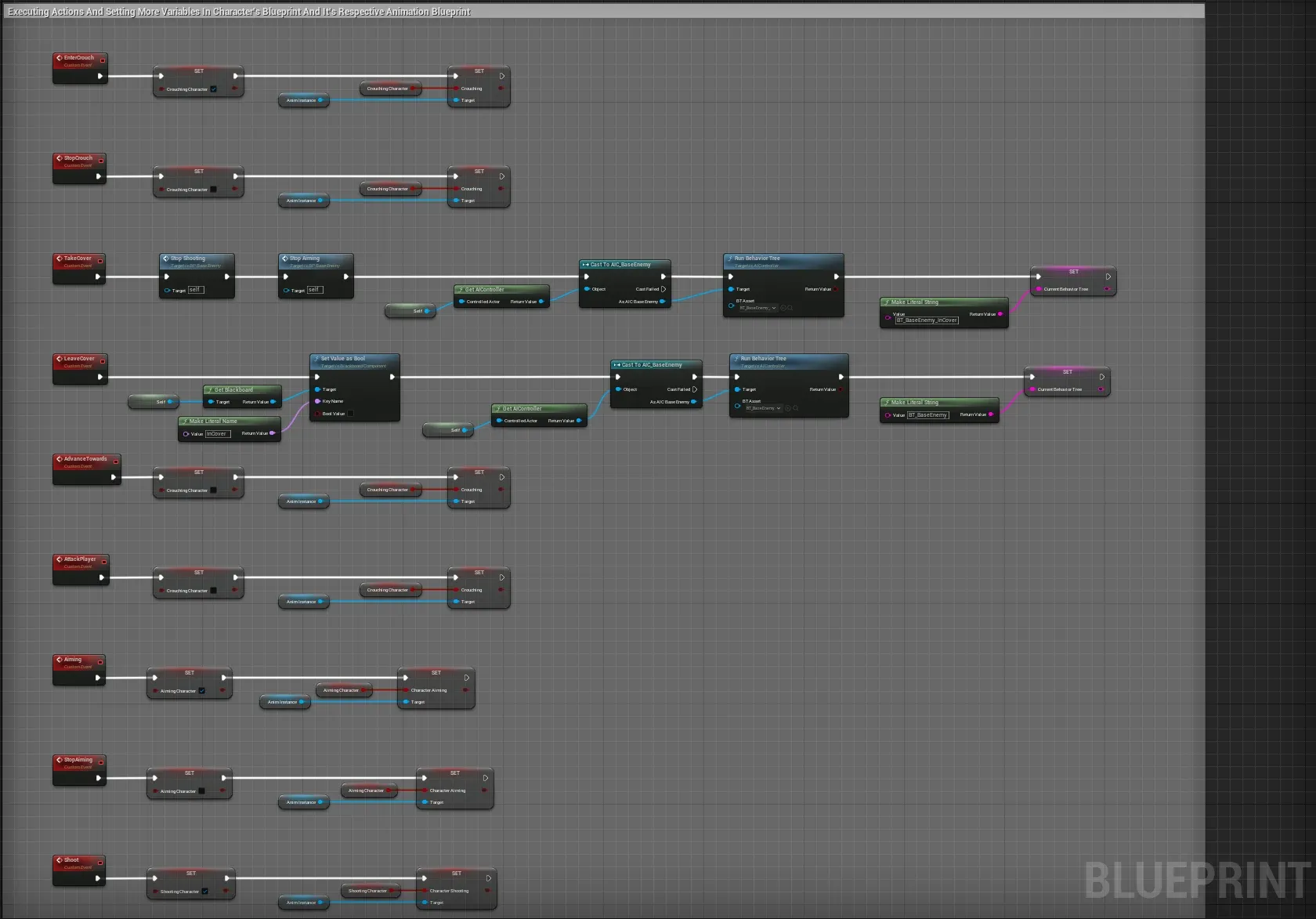Click the Make Literal String title in LeaveCover row
Image resolution: width=1316 pixels, height=919 pixels.
914,403
